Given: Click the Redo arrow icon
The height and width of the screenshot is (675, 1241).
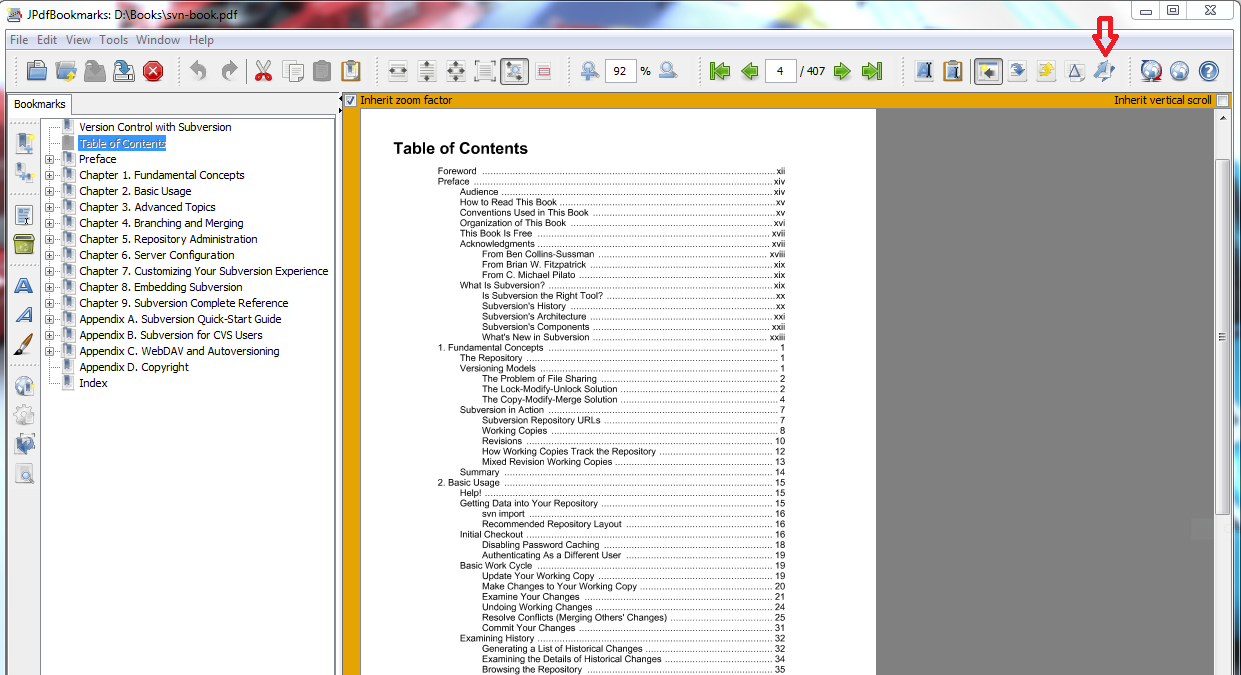Looking at the screenshot, I should (229, 71).
